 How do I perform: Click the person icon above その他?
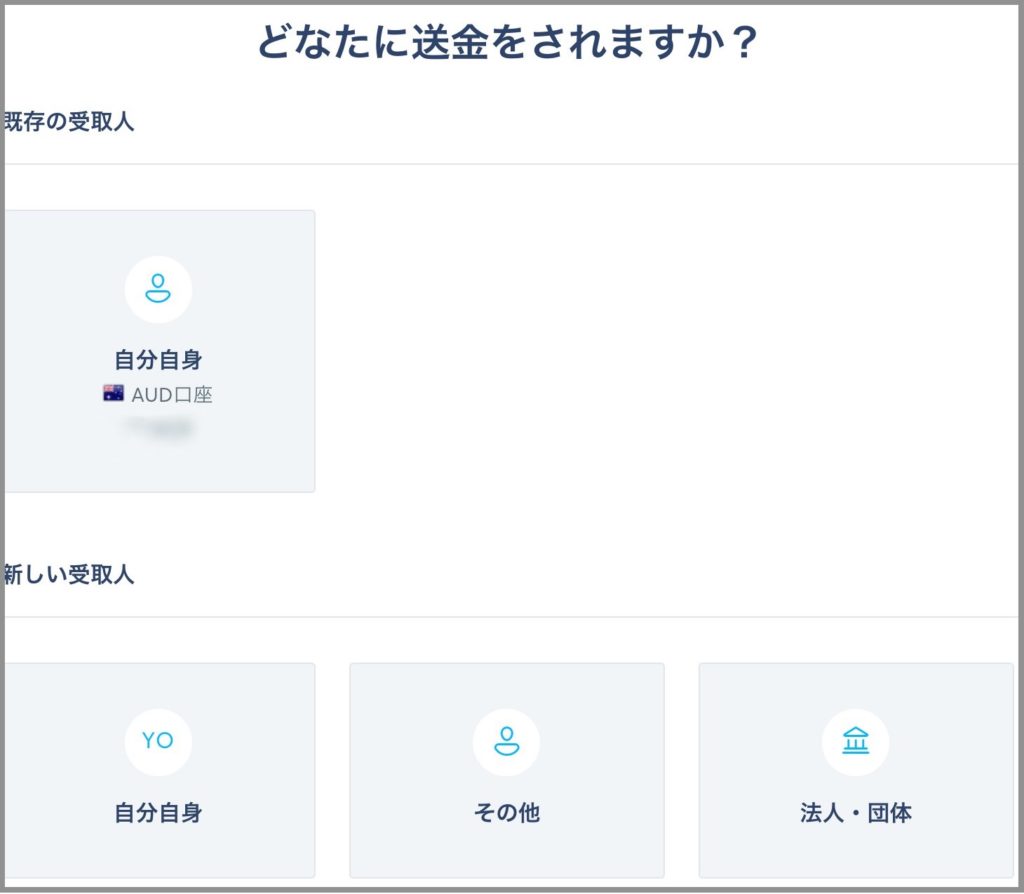507,741
